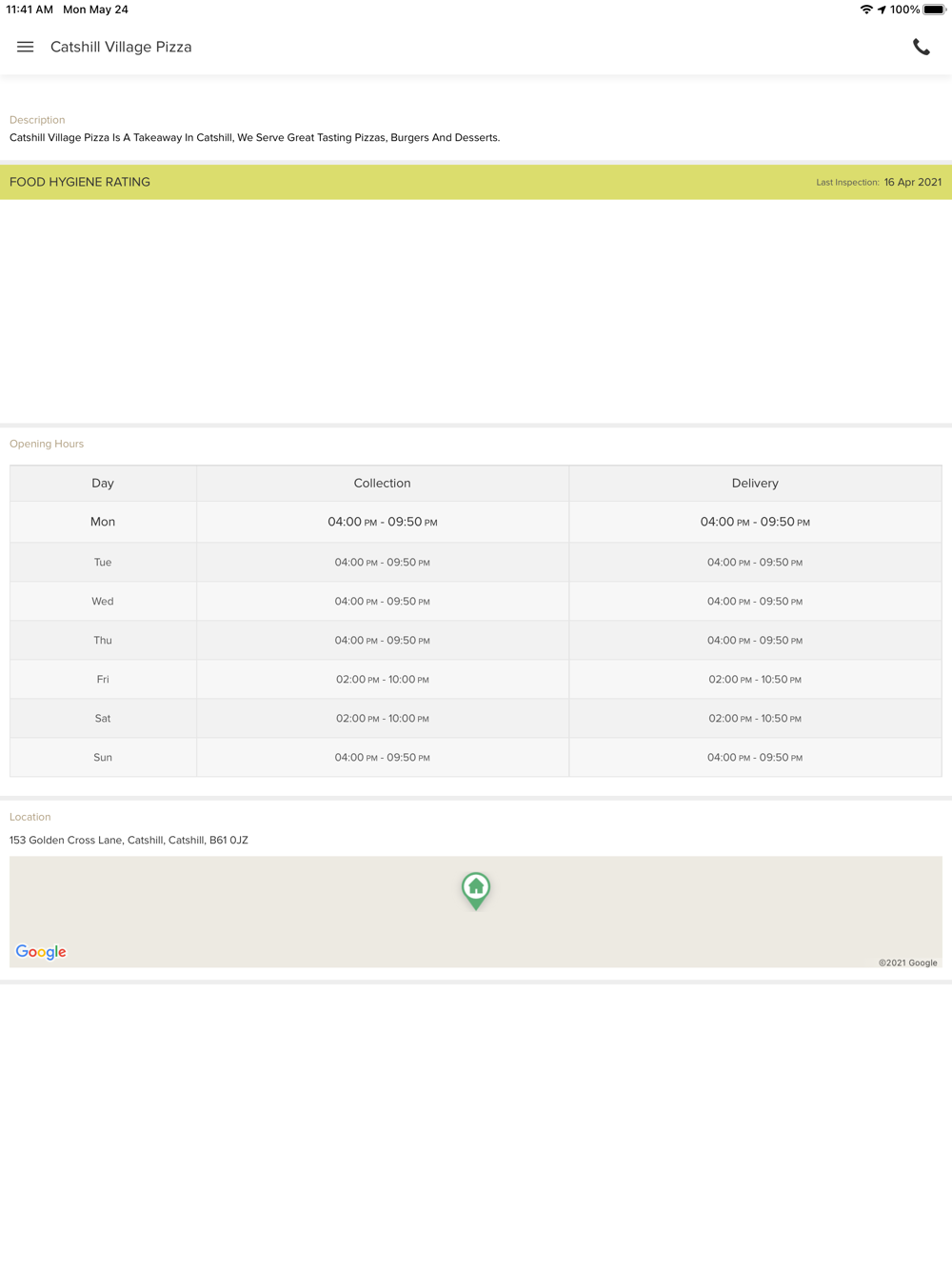Select Saturday delivery hours cell

click(755, 719)
